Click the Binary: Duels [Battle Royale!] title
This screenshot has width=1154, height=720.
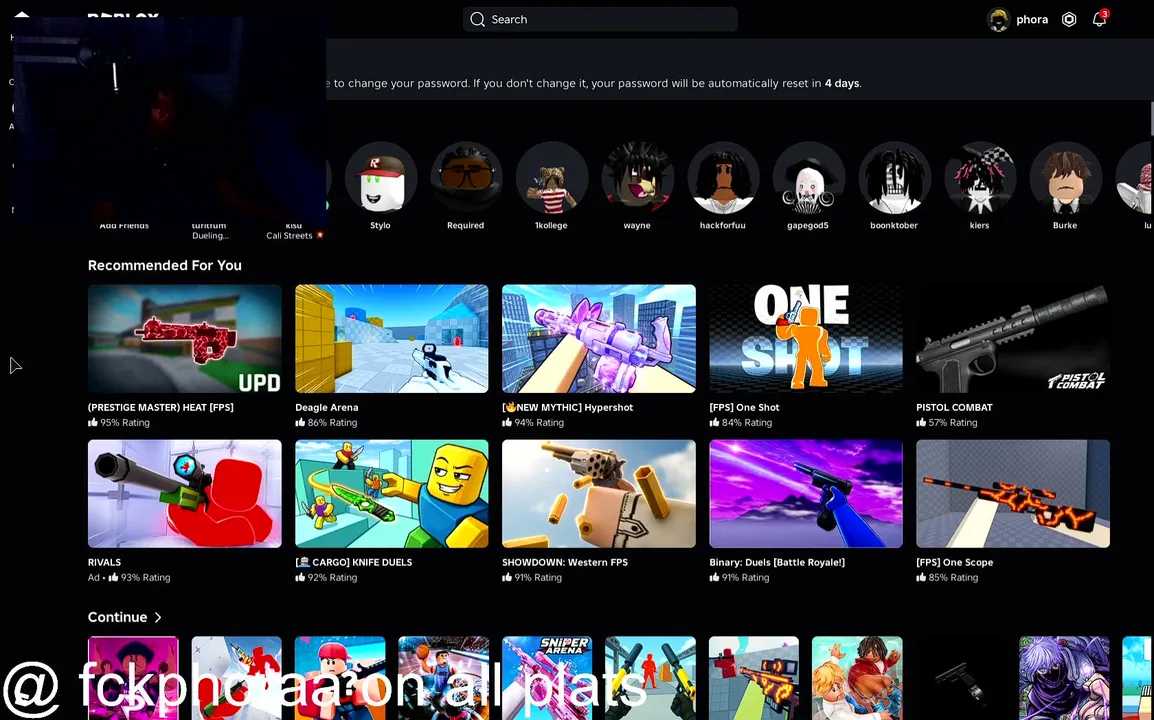[x=776, y=562]
